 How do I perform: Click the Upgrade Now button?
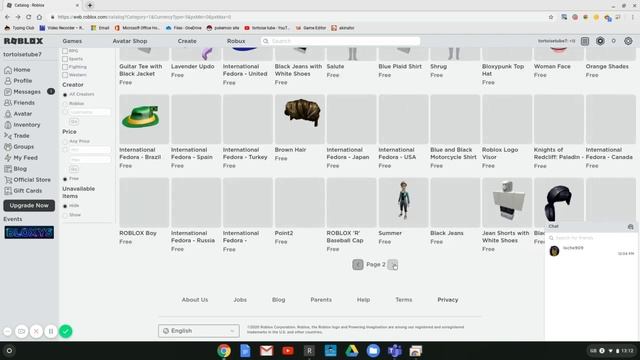point(29,205)
